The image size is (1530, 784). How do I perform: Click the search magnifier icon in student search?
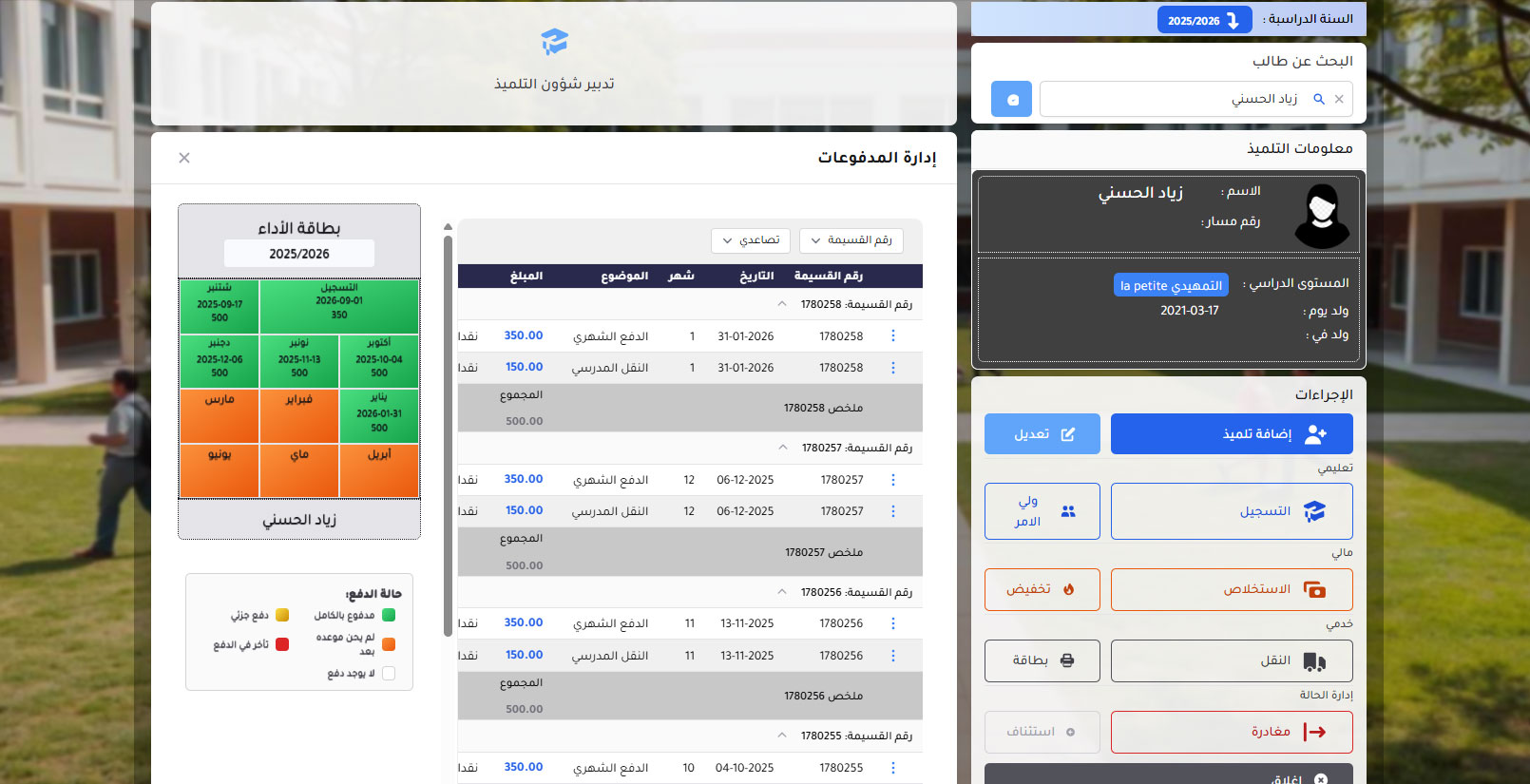tap(1318, 99)
